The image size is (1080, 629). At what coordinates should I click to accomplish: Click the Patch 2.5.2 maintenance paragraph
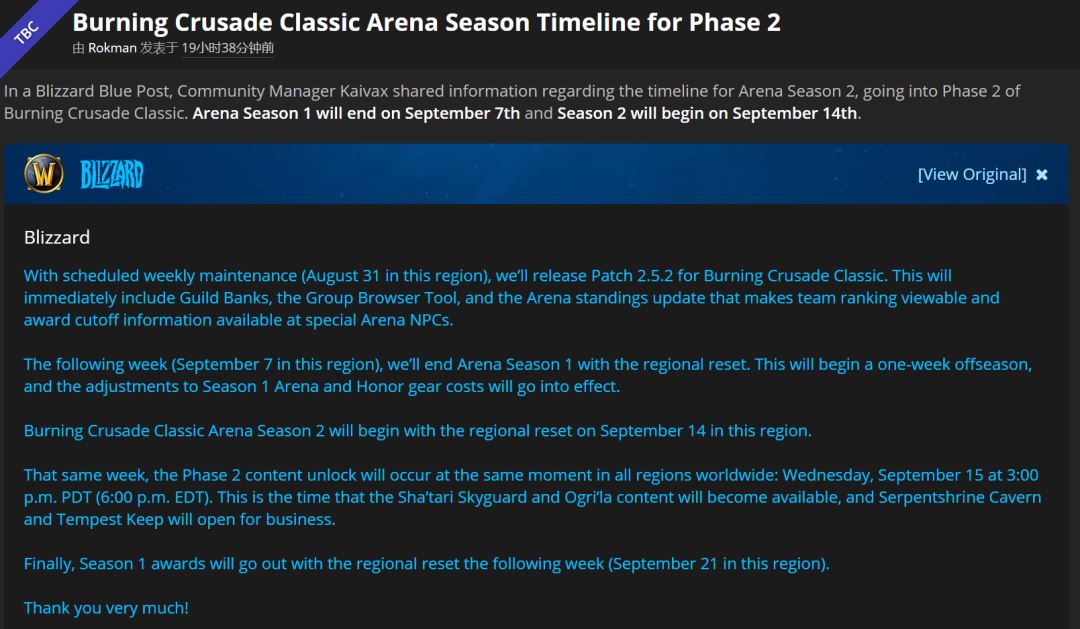(x=510, y=298)
